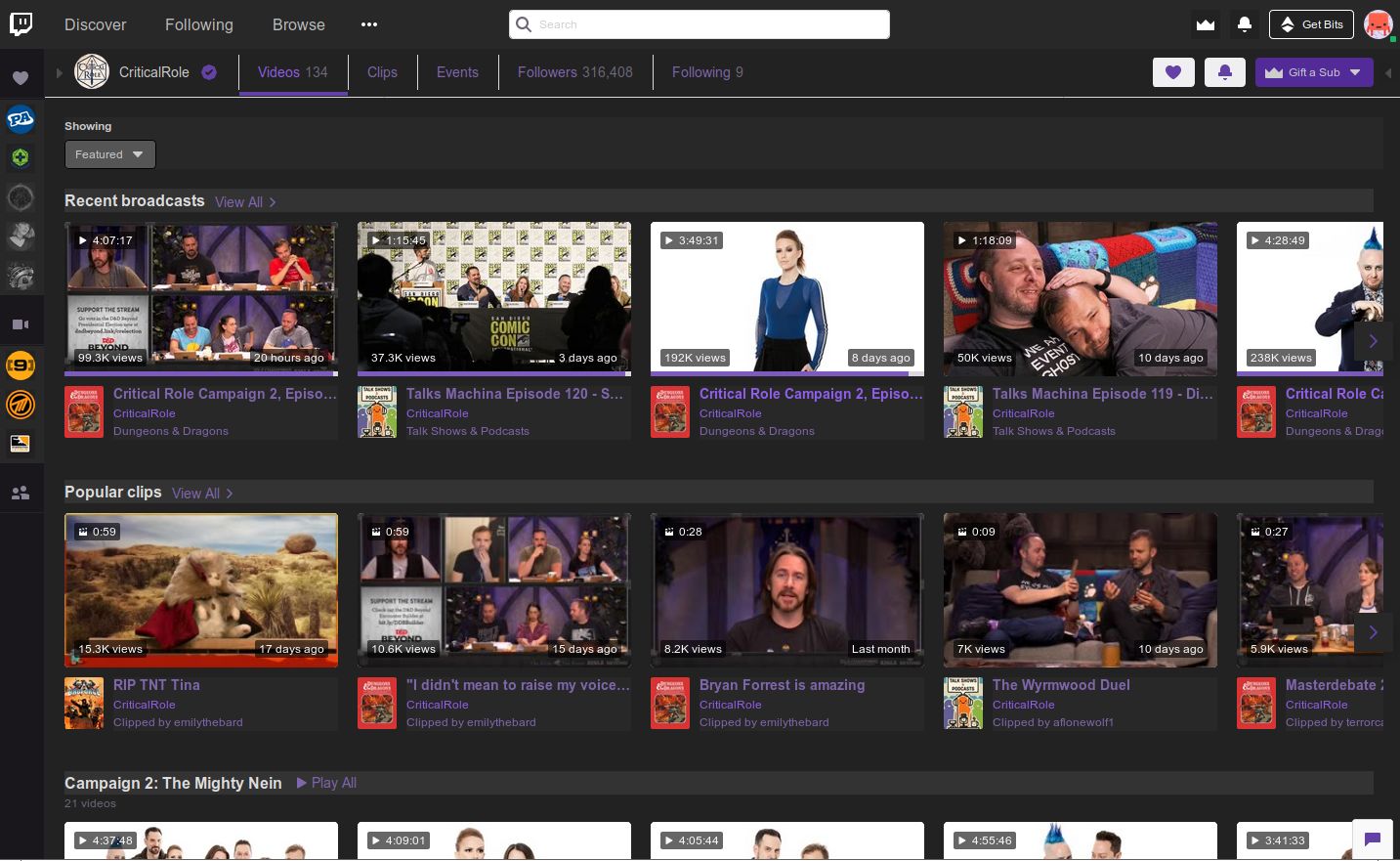Screen dimensions: 1400x861
Task: Play the RIP TNT Tina clip thumbnail
Action: pos(201,590)
